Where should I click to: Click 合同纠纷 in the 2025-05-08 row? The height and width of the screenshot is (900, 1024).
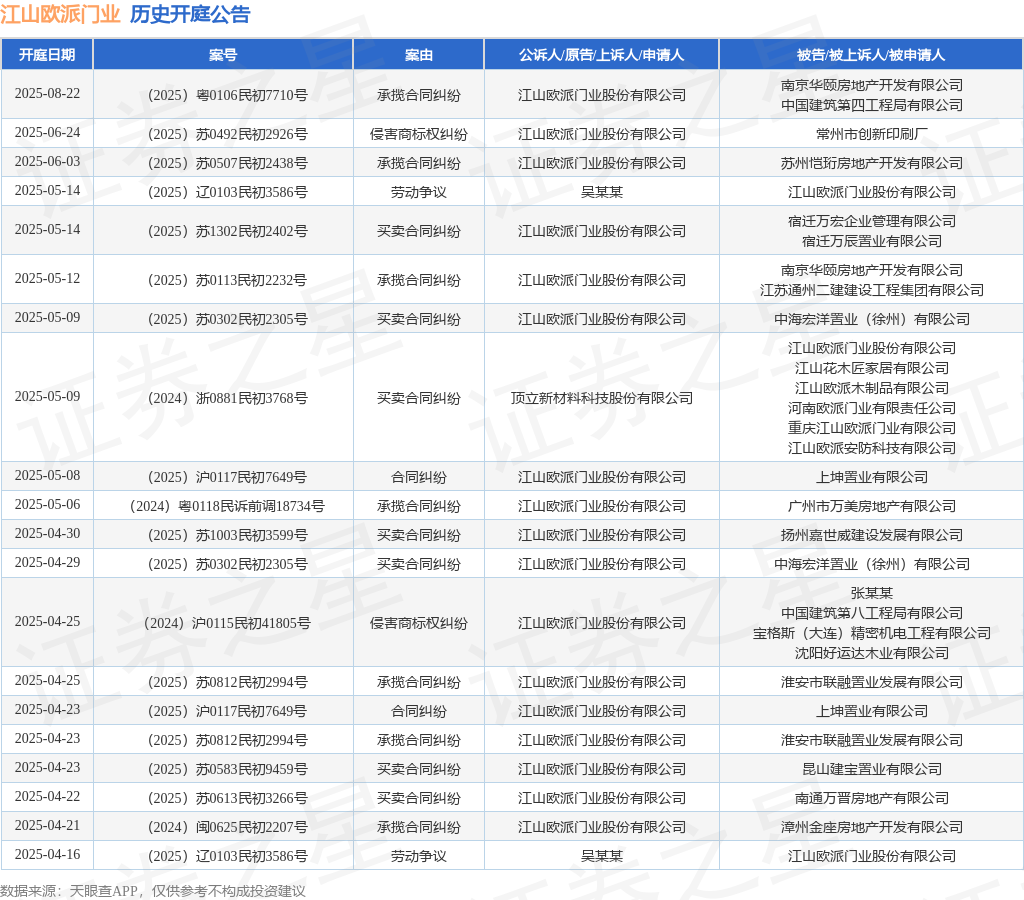419,477
